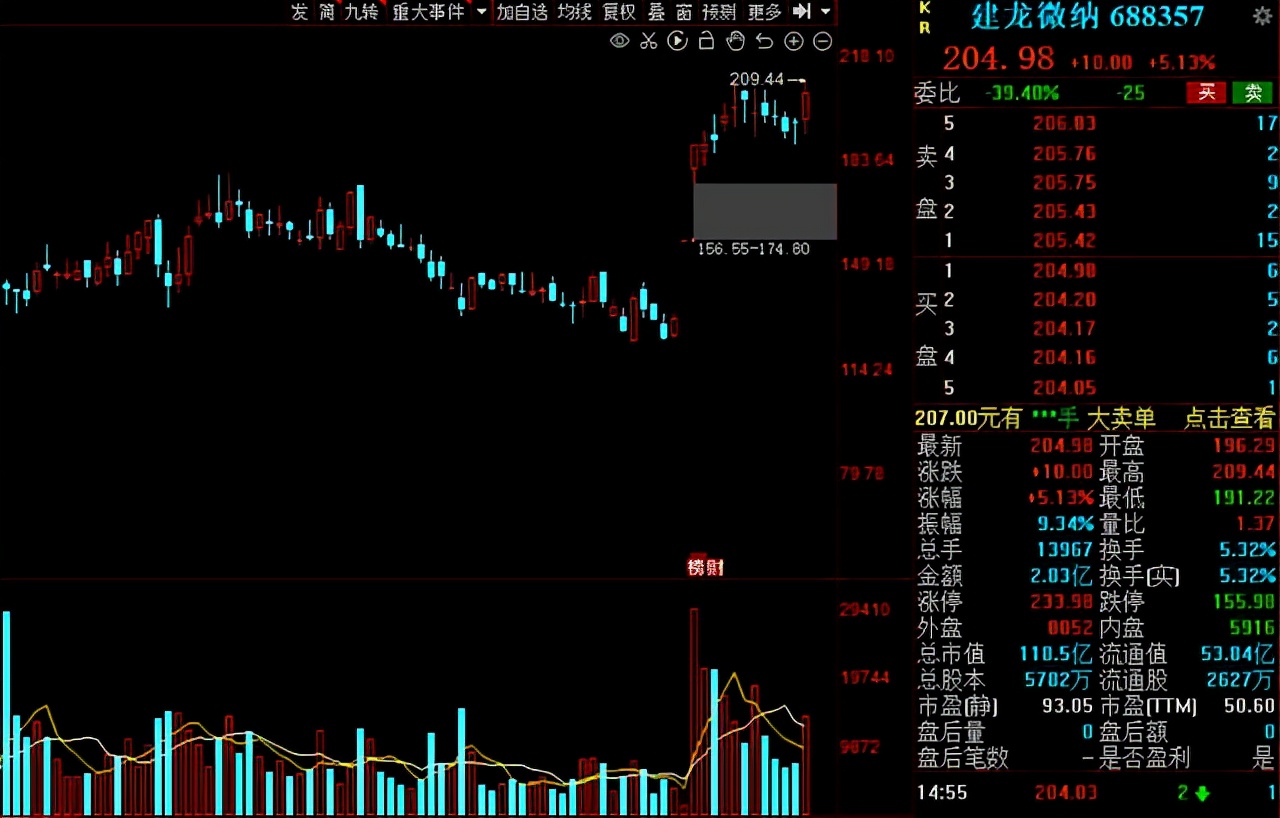Click the 发 toolbar item

pyautogui.click(x=299, y=12)
